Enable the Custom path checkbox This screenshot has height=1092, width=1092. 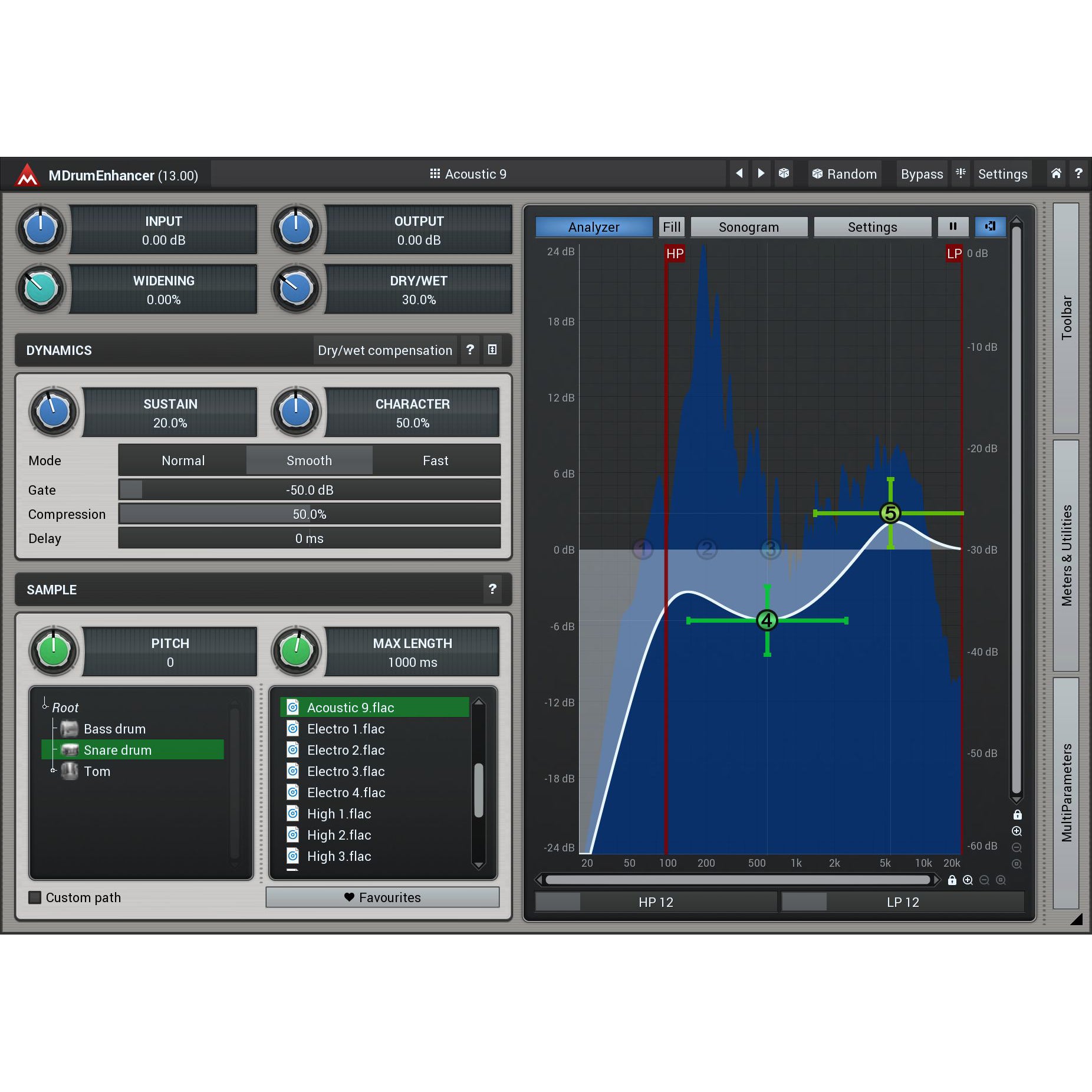[35, 897]
